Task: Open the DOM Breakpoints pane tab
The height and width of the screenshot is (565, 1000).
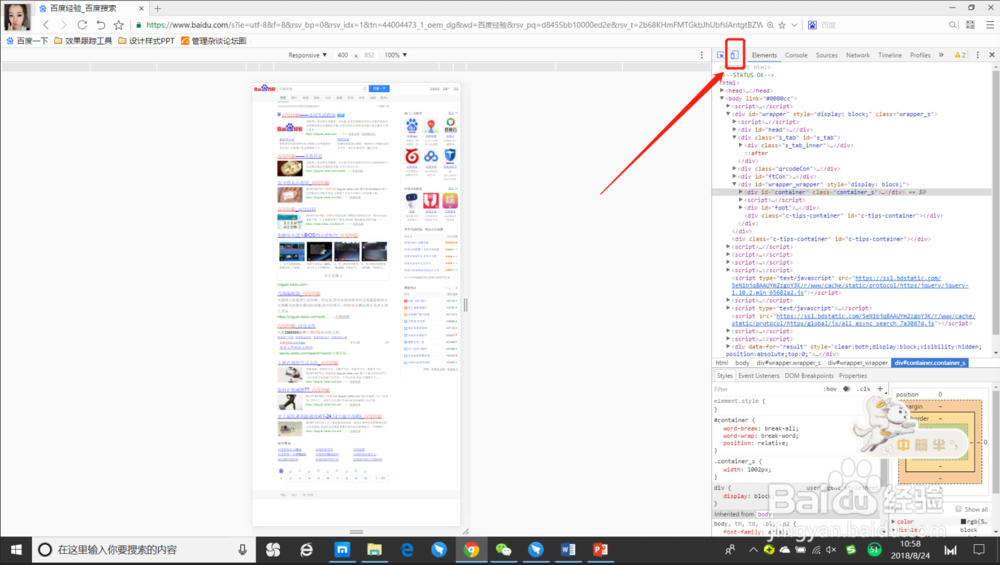Action: pyautogui.click(x=809, y=376)
